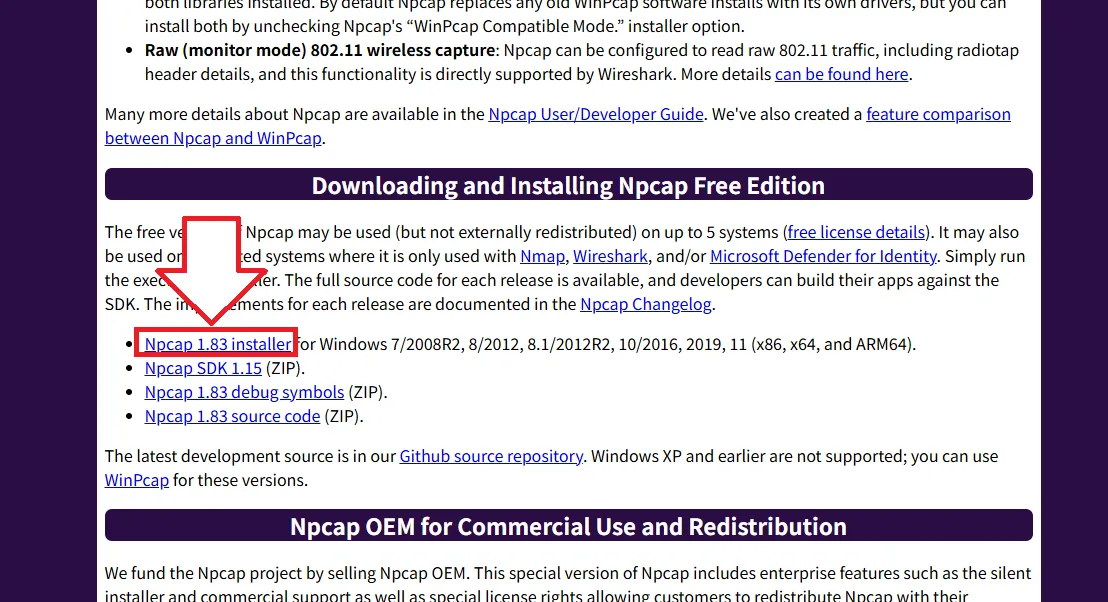Visit the Nmap link
1108x602 pixels.
click(x=542, y=256)
